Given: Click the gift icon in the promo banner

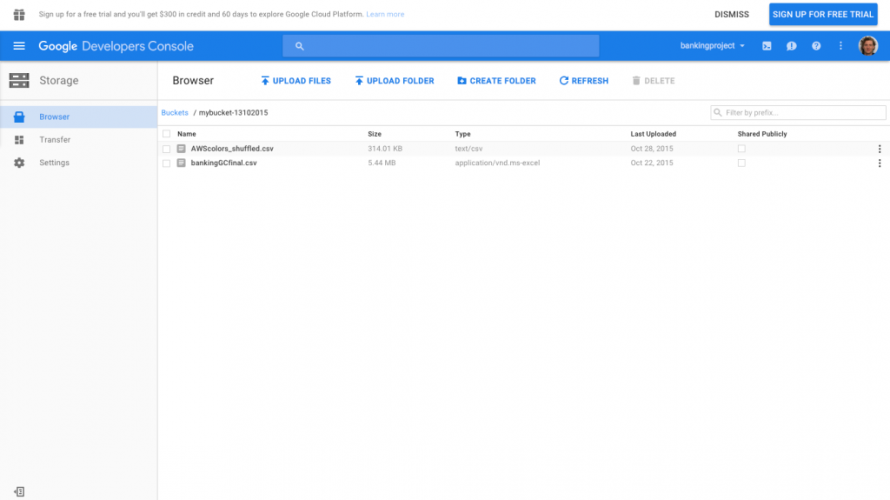Looking at the screenshot, I should click(19, 14).
